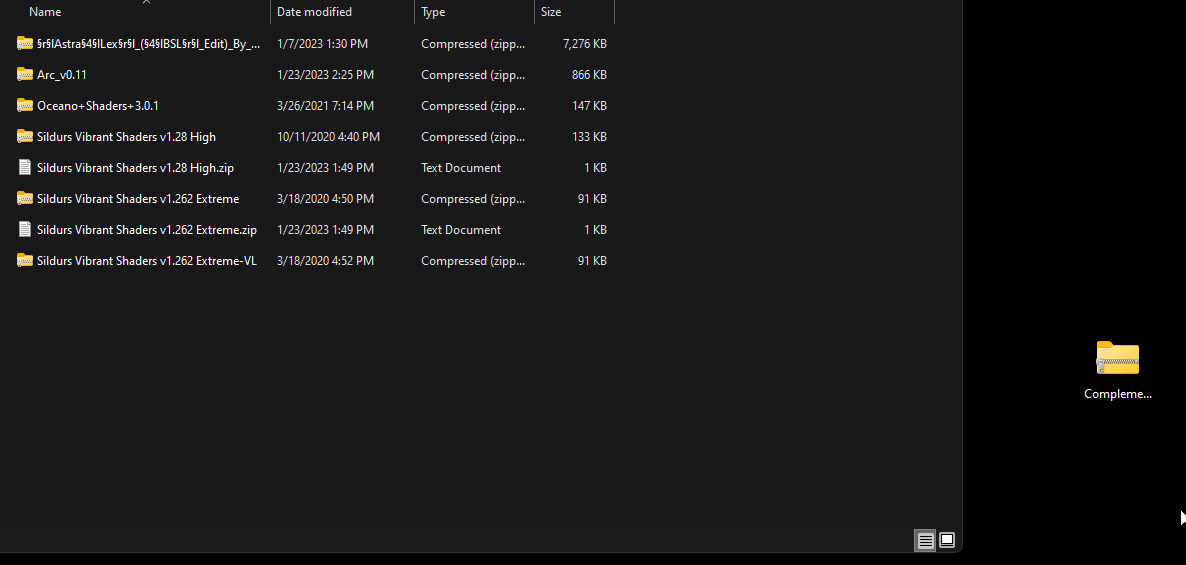Click icon of Sildurs v1.28 High compressed folder
1186x565 pixels.
(25, 137)
